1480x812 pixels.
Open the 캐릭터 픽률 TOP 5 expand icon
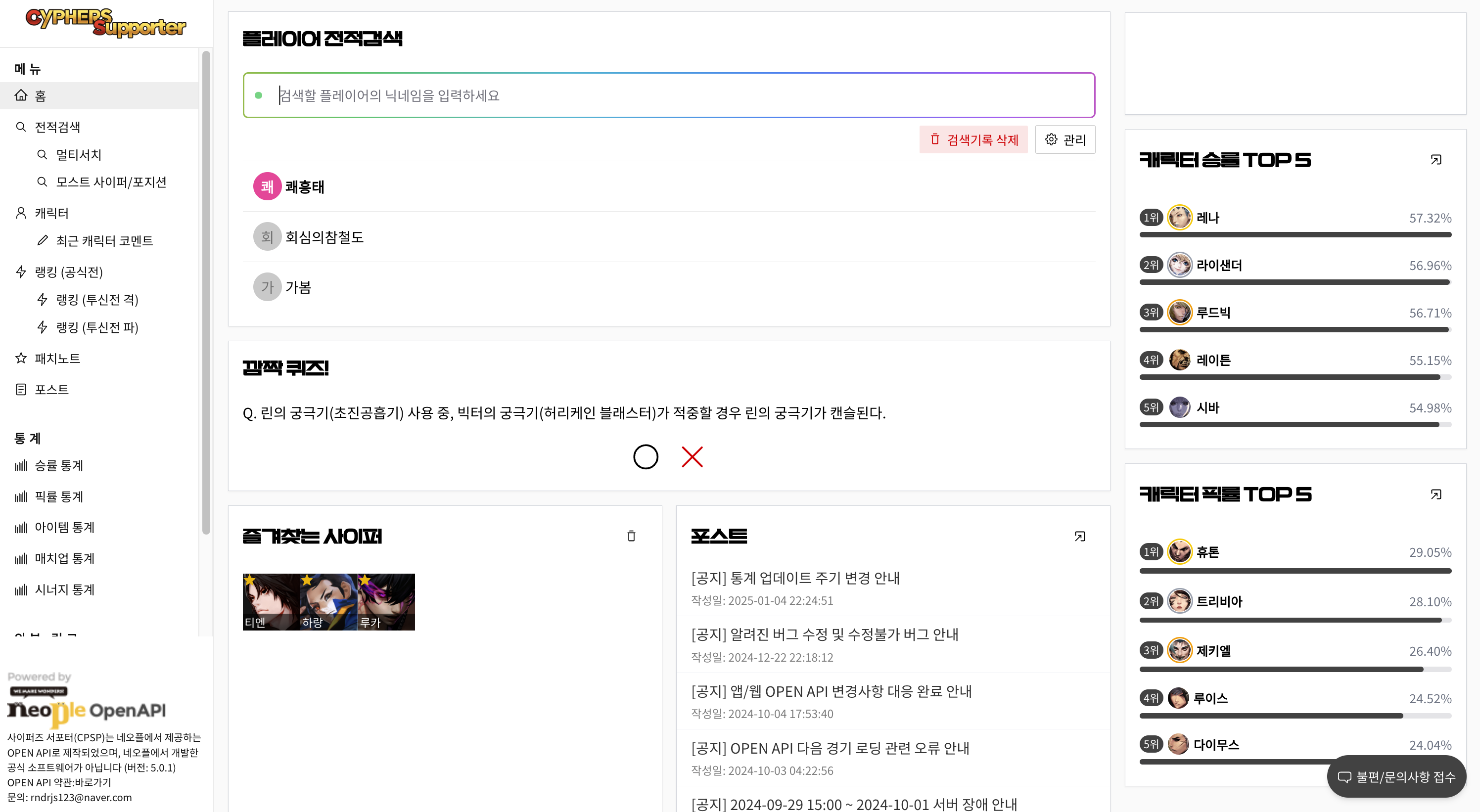point(1435,495)
